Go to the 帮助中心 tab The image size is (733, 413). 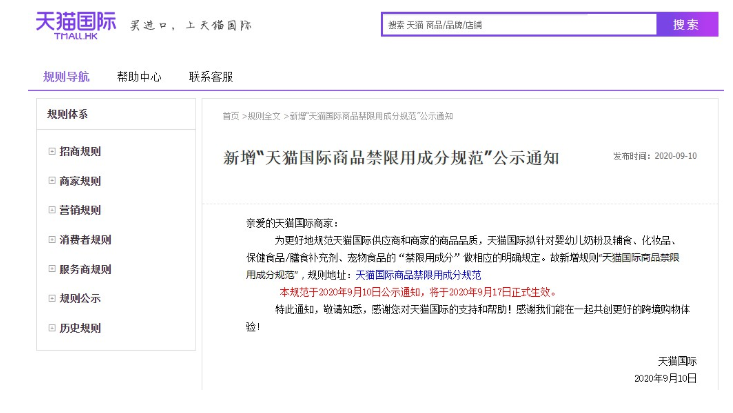[x=139, y=77]
